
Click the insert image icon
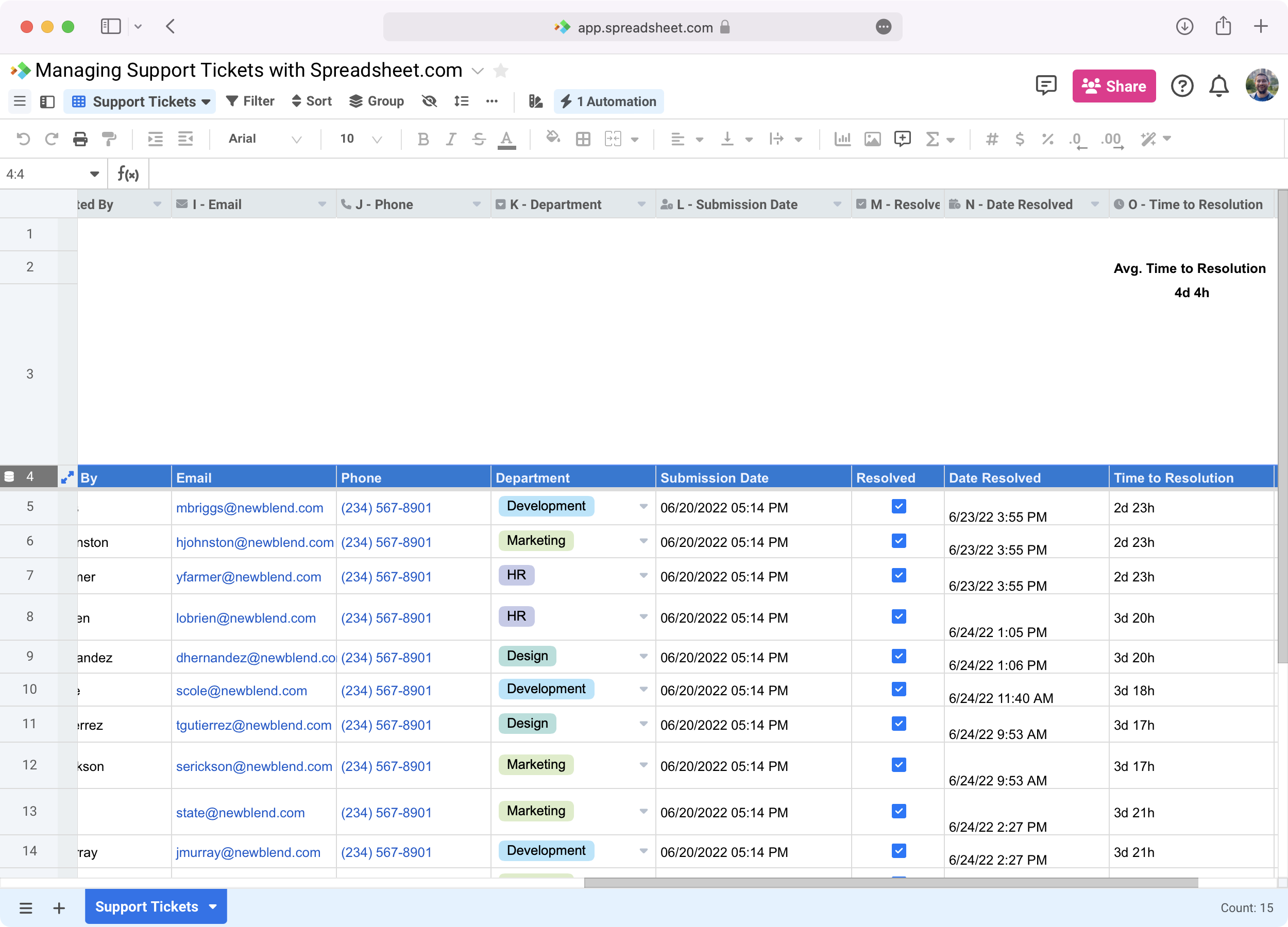pos(872,139)
